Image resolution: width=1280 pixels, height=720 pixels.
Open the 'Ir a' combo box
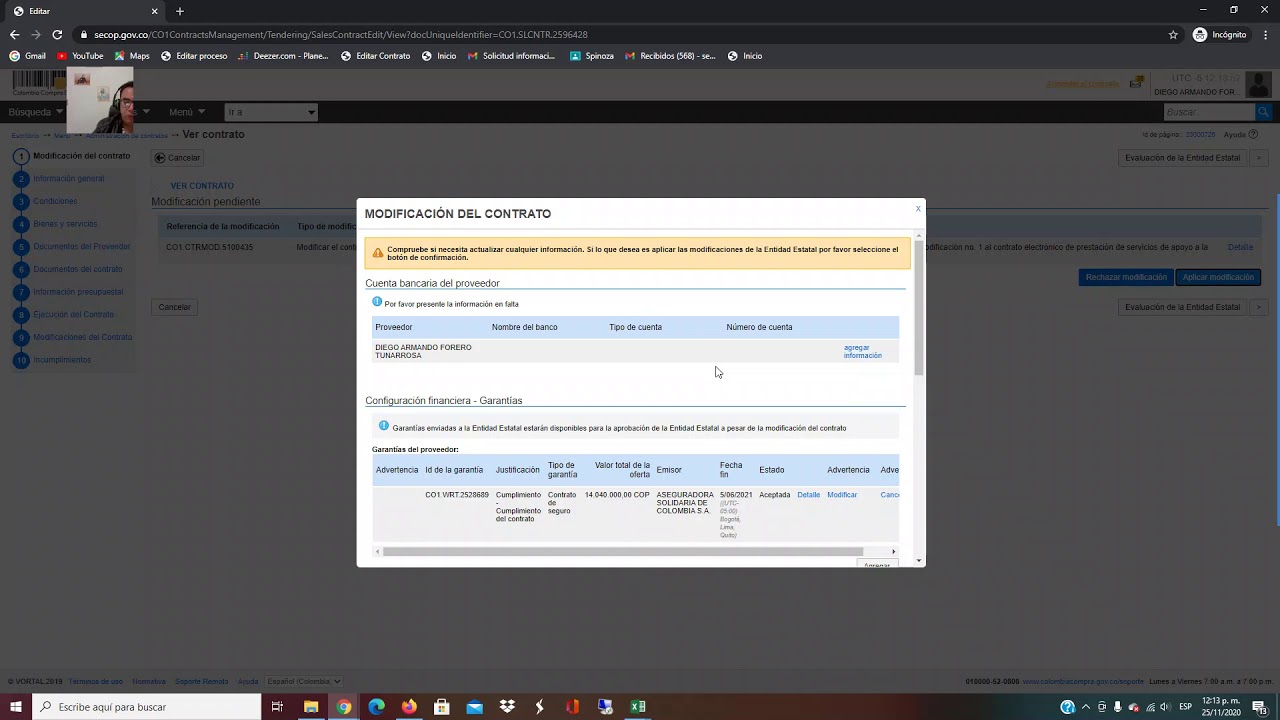point(271,112)
